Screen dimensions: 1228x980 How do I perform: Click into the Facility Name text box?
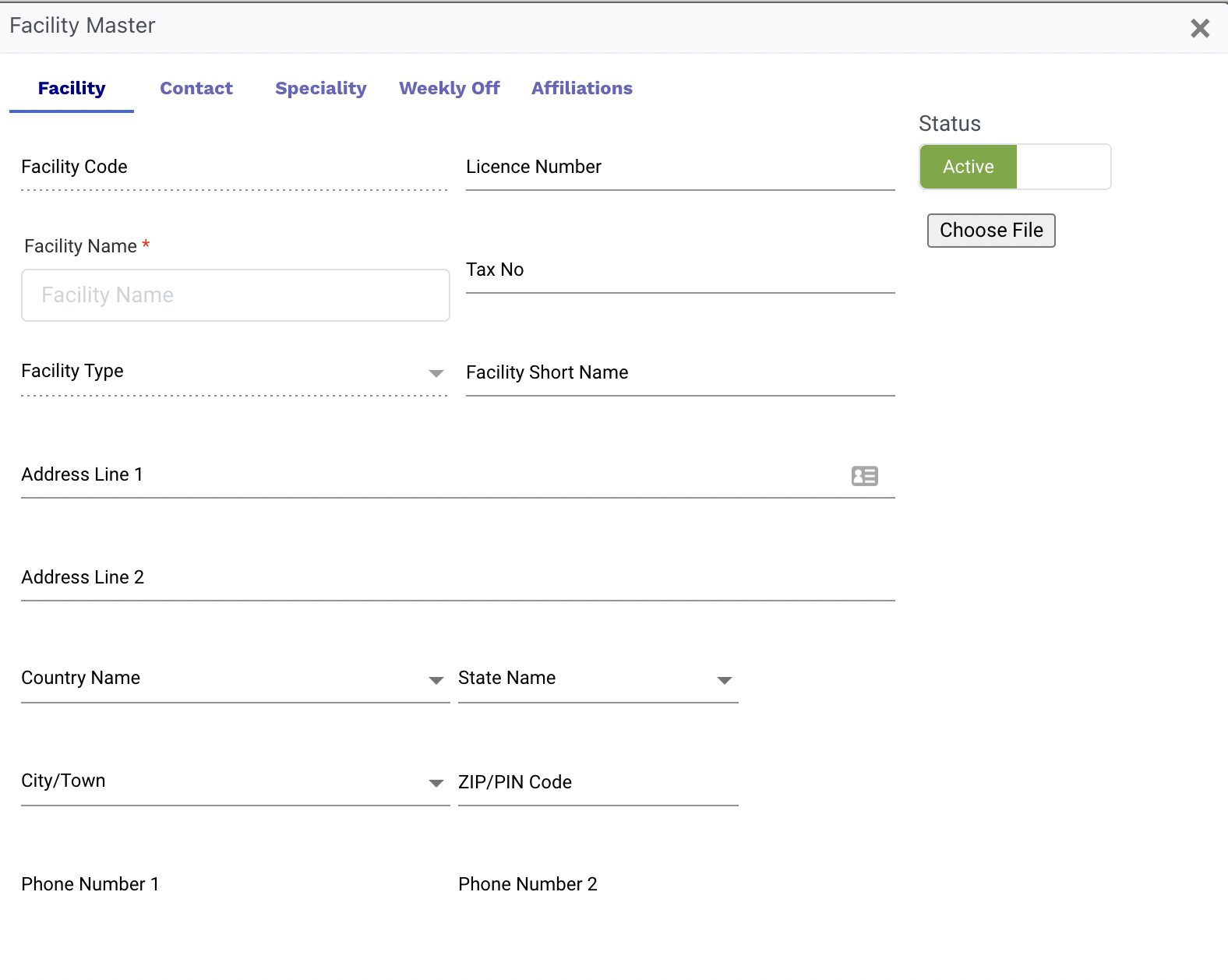point(235,295)
